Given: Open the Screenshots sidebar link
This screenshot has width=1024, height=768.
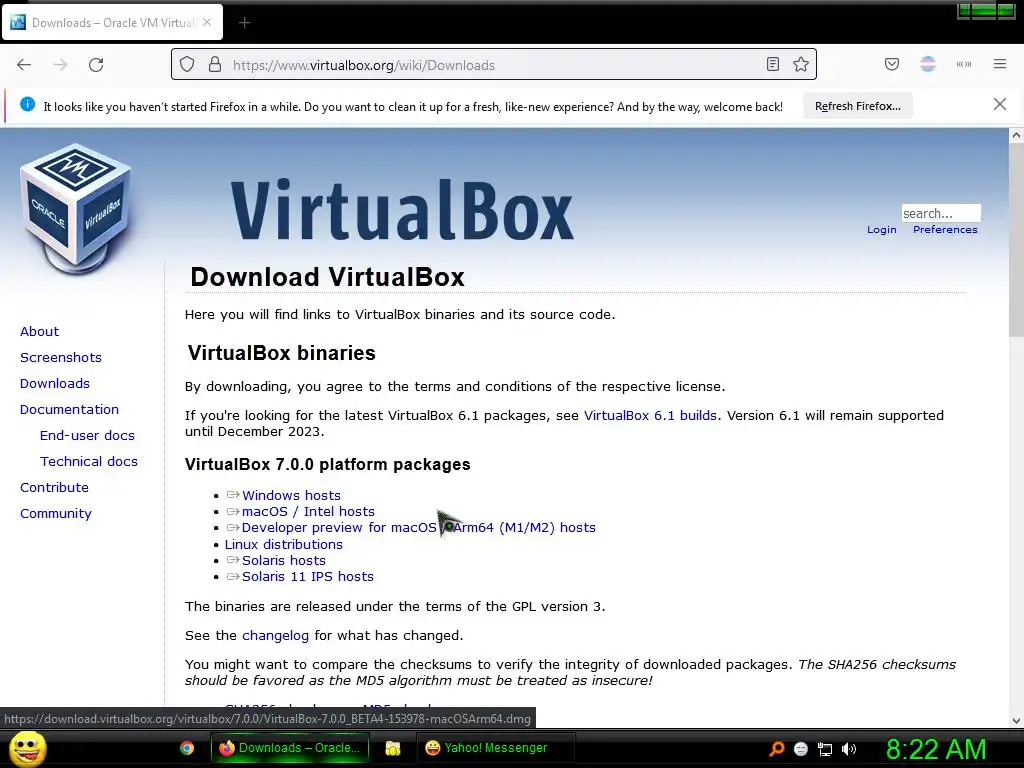Looking at the screenshot, I should click(61, 358).
